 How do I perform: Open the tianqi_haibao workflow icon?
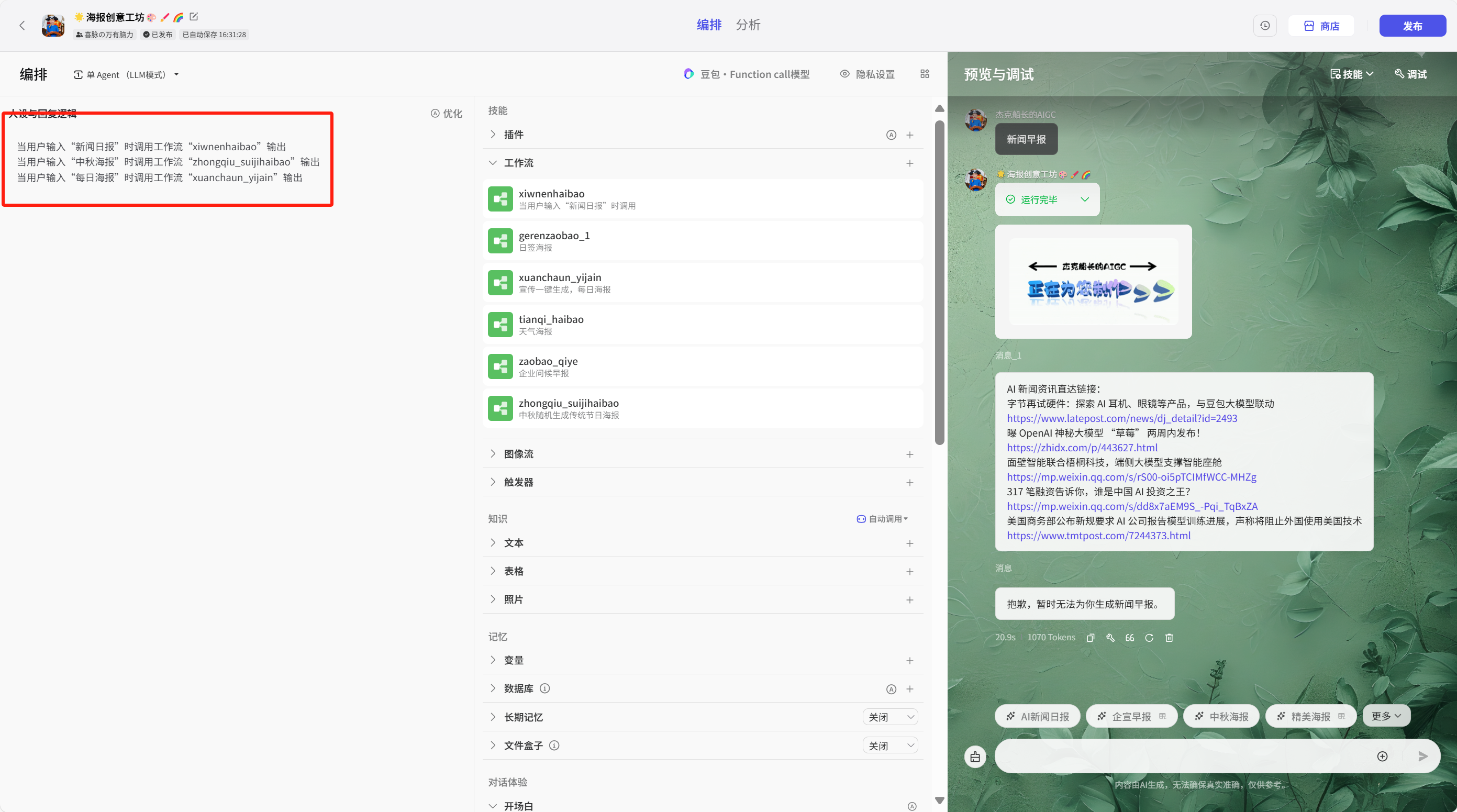tap(500, 325)
